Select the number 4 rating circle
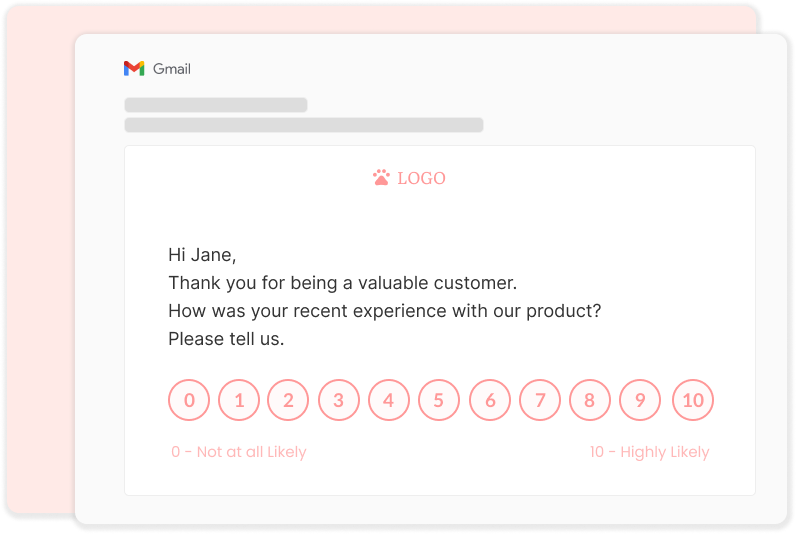 click(389, 400)
